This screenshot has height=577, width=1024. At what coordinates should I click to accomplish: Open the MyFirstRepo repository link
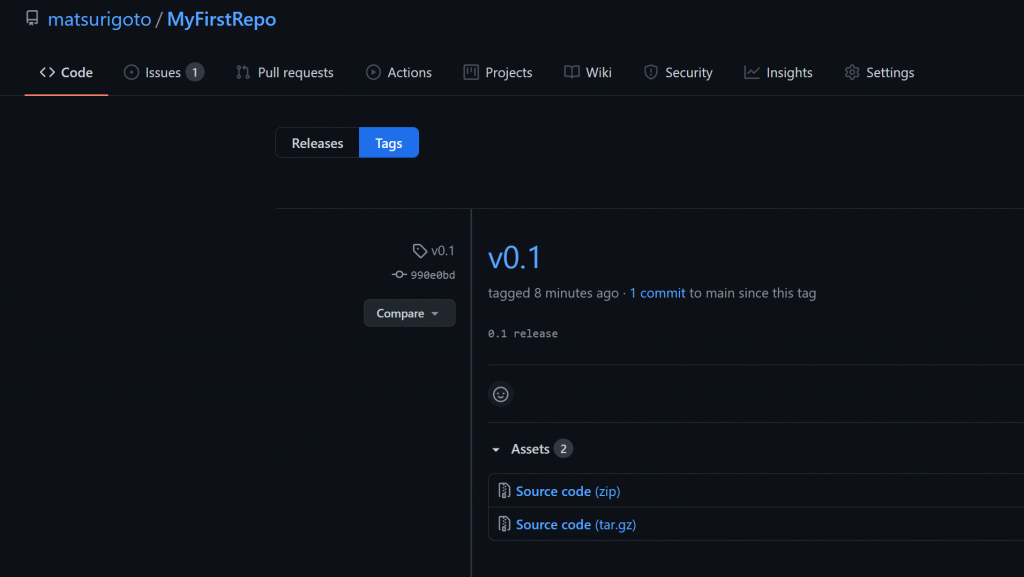[221, 20]
